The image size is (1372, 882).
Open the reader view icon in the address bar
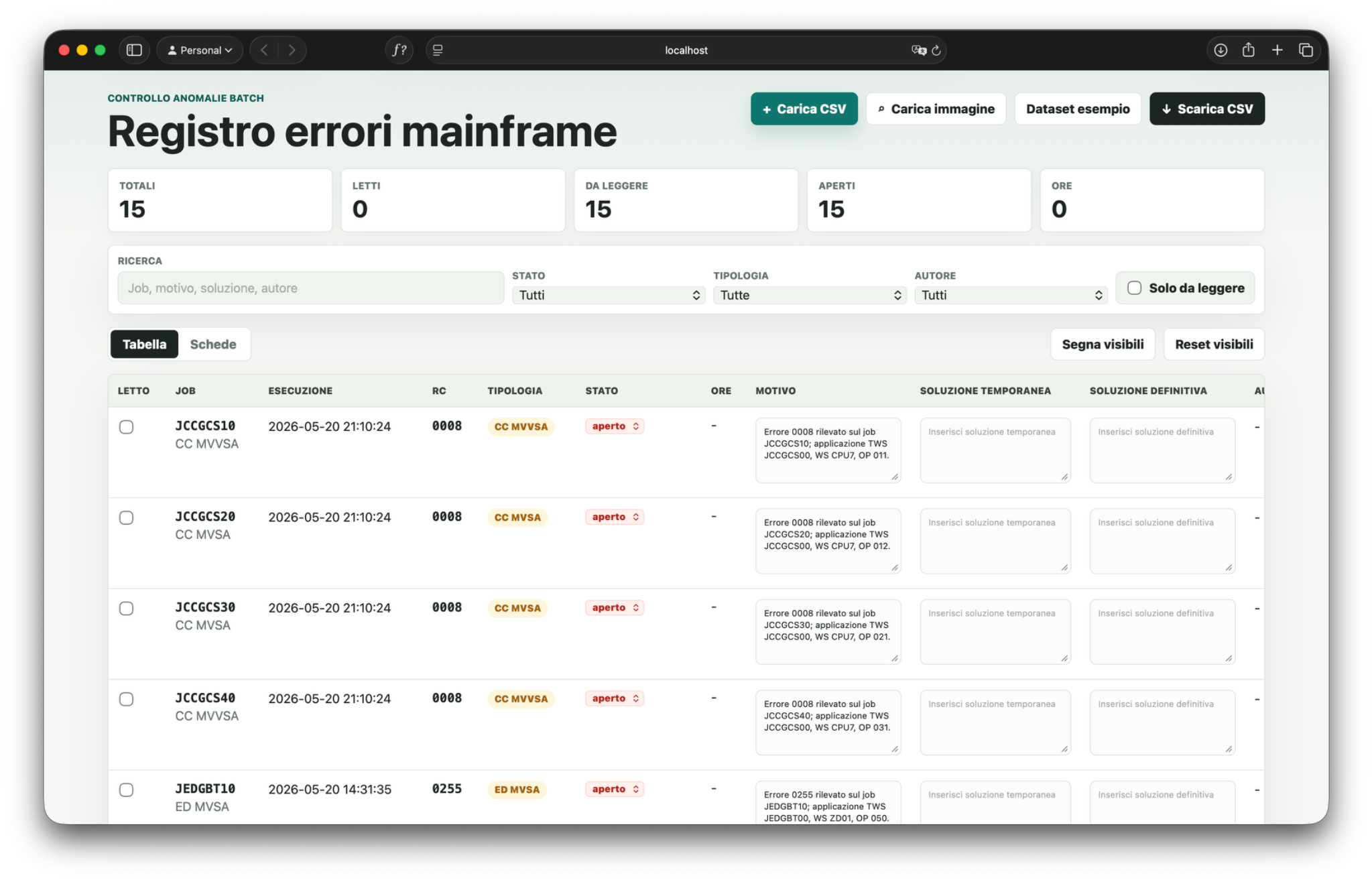pos(438,50)
